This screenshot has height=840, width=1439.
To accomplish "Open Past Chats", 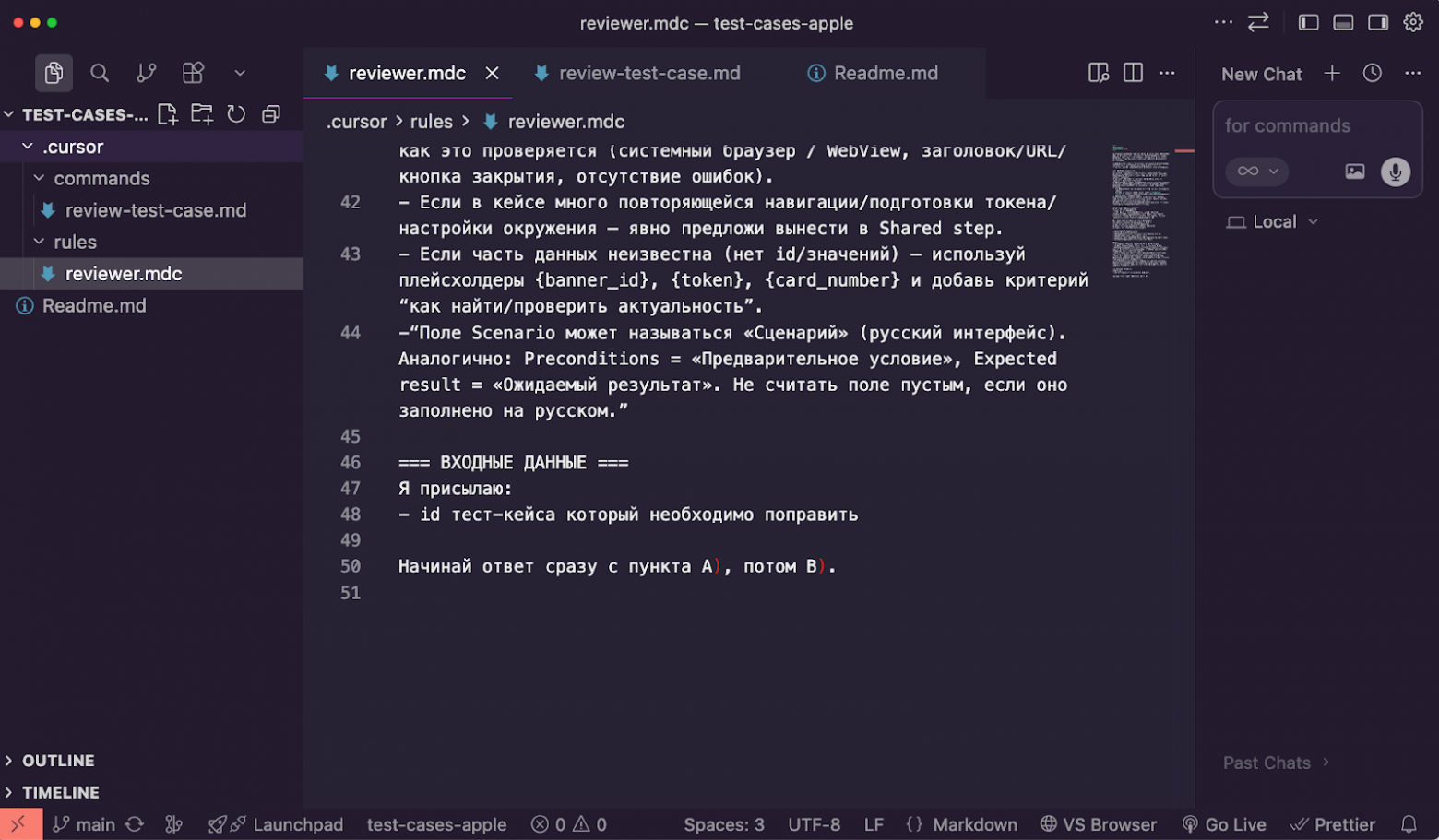I will coord(1267,763).
